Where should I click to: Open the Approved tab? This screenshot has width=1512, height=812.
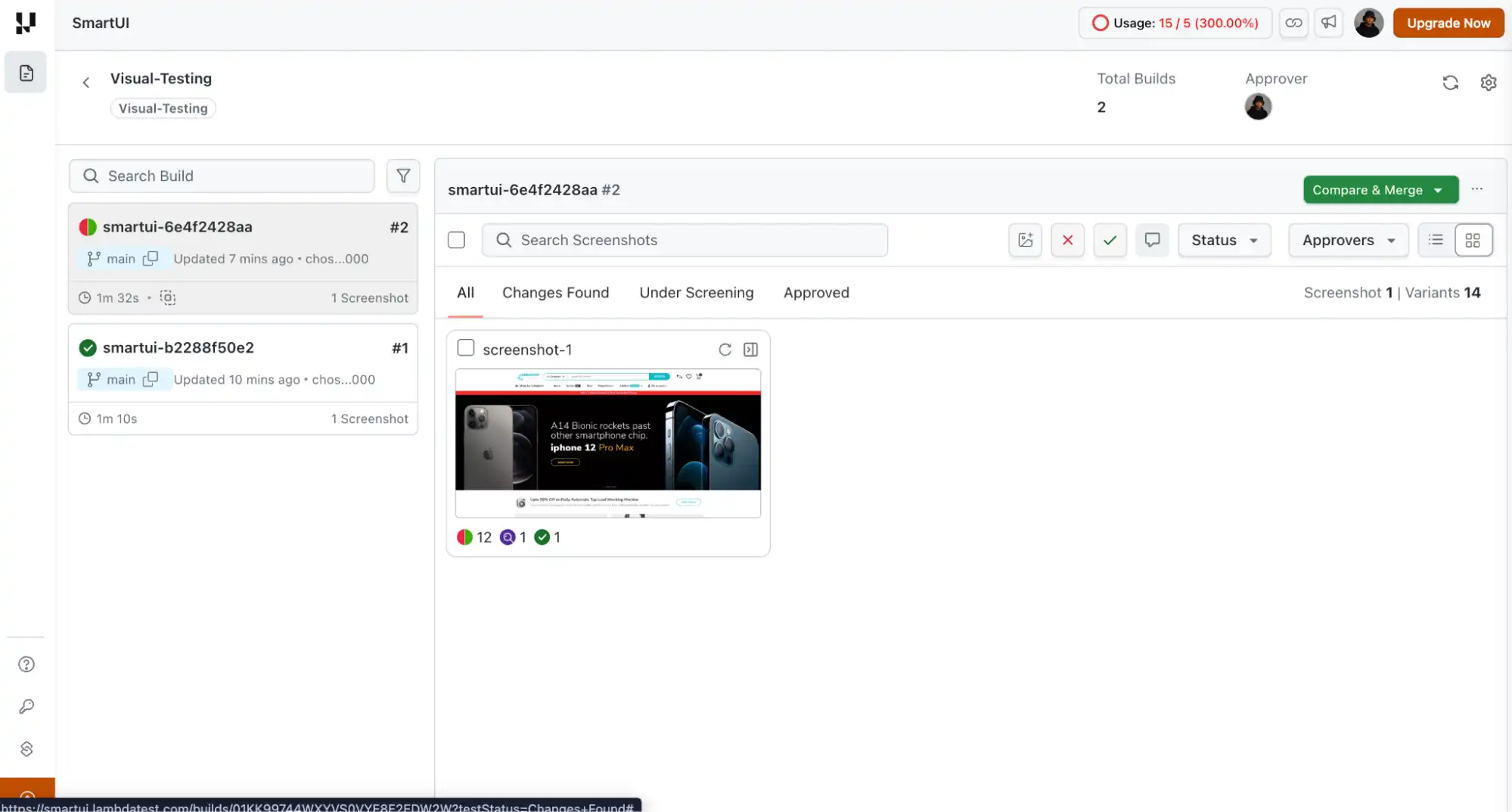click(x=816, y=293)
